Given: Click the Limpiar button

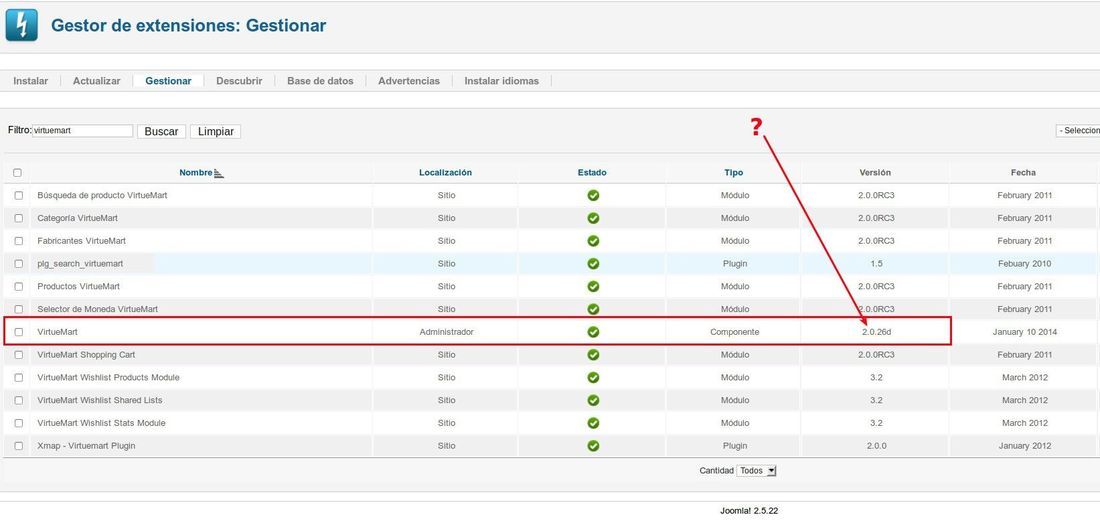Looking at the screenshot, I should coord(215,131).
